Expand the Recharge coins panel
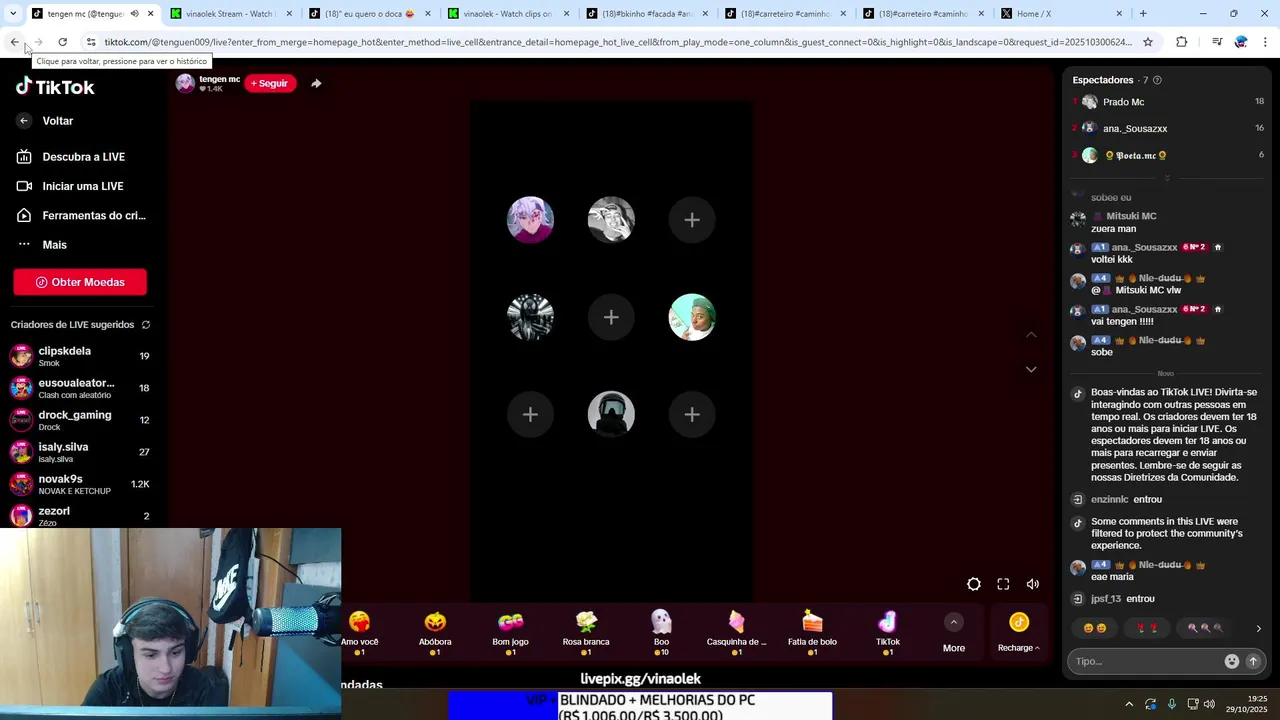The height and width of the screenshot is (720, 1280). click(1019, 633)
